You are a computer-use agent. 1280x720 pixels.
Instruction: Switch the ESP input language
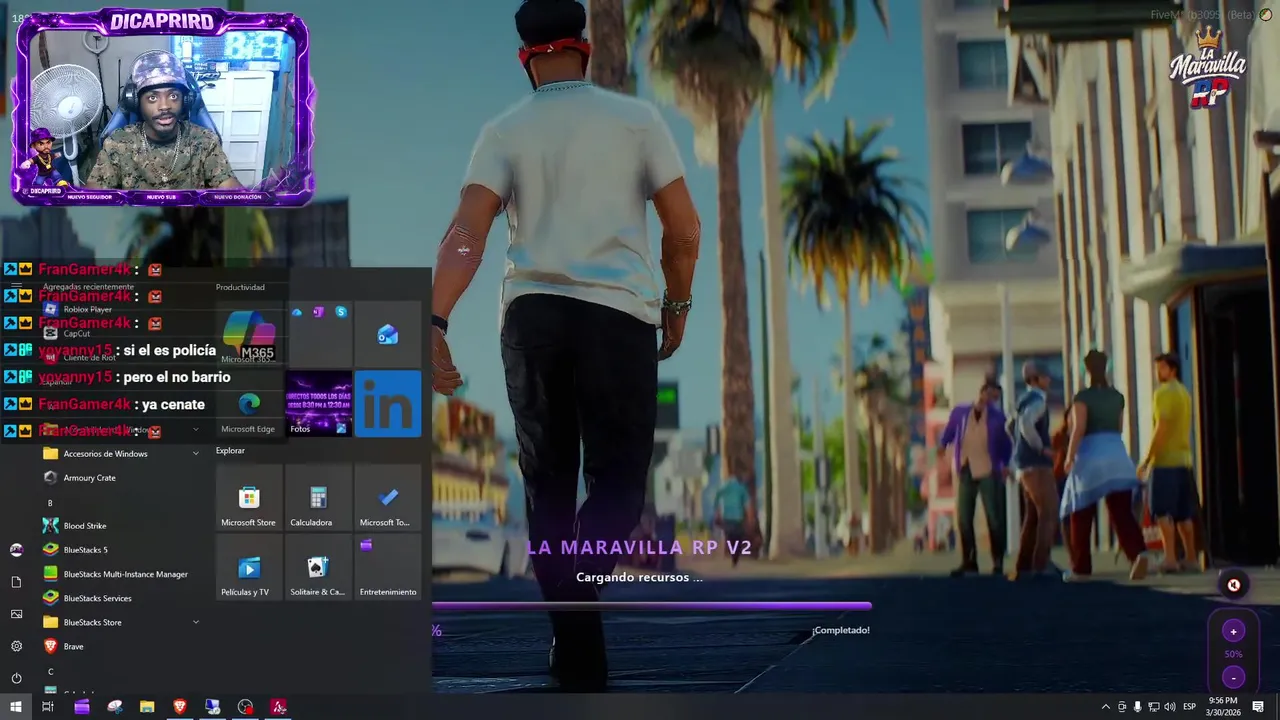(x=1189, y=707)
